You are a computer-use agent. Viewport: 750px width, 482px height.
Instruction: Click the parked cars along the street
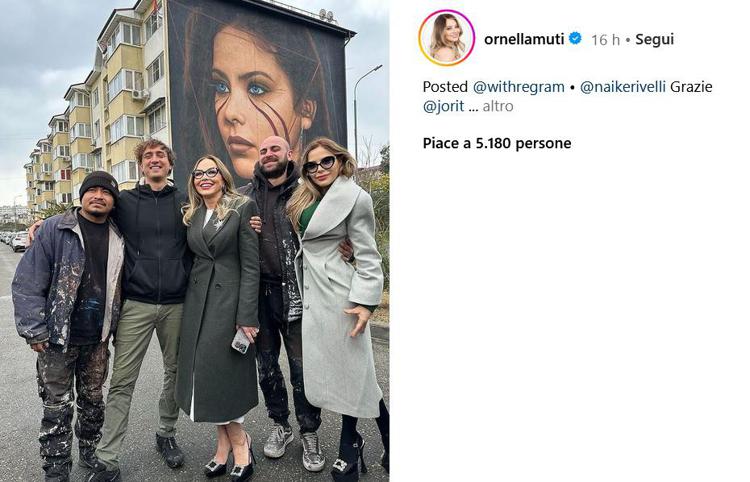15,240
